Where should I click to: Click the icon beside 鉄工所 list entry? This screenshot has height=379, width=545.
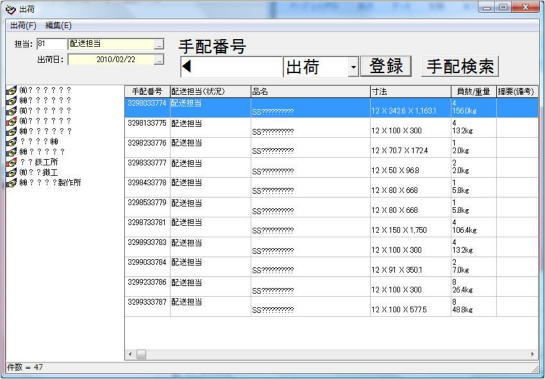(11, 162)
